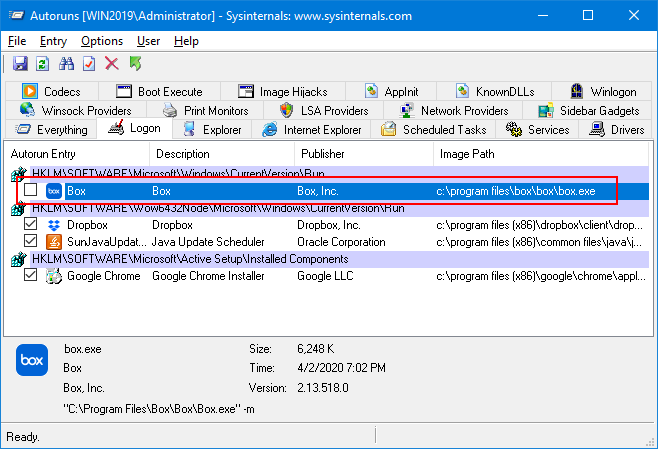Image resolution: width=658 pixels, height=449 pixels.
Task: Switch to the Winlogon tab
Action: pyautogui.click(x=603, y=91)
